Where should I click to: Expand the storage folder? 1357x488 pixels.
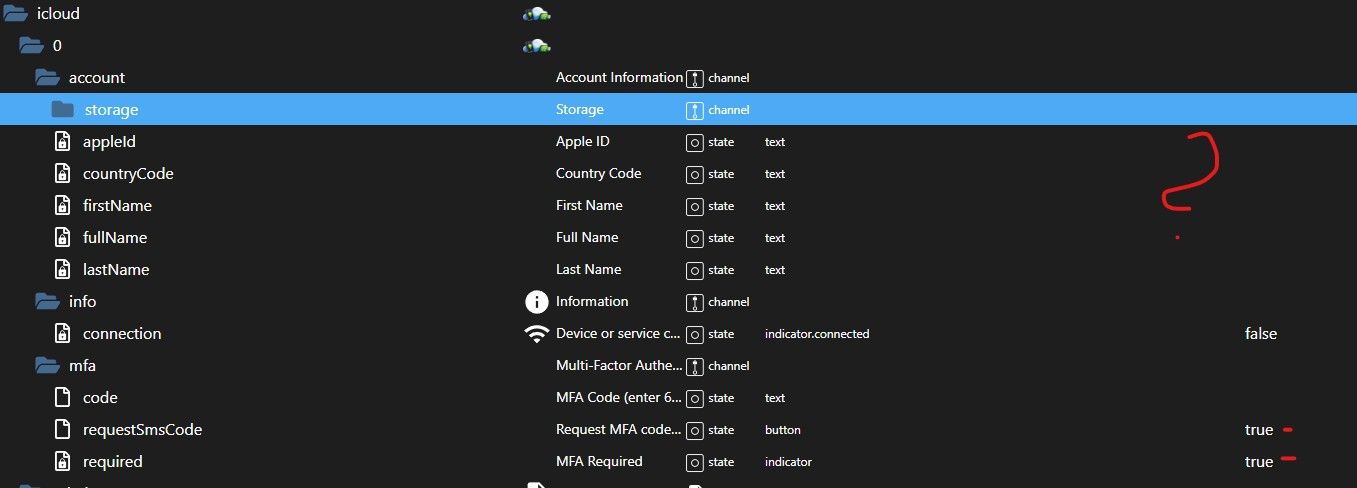63,110
